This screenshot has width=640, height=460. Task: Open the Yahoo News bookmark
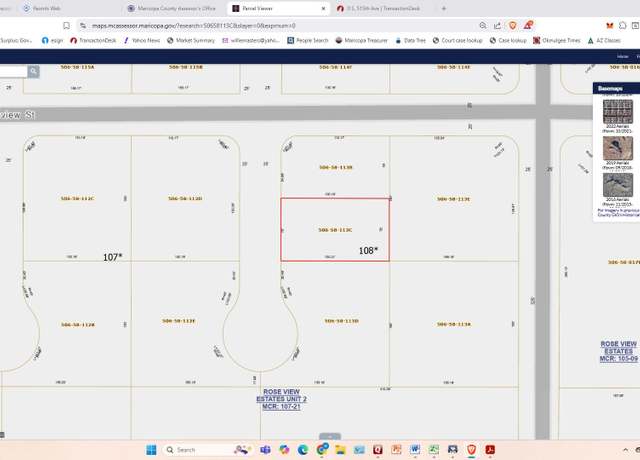coord(142,40)
